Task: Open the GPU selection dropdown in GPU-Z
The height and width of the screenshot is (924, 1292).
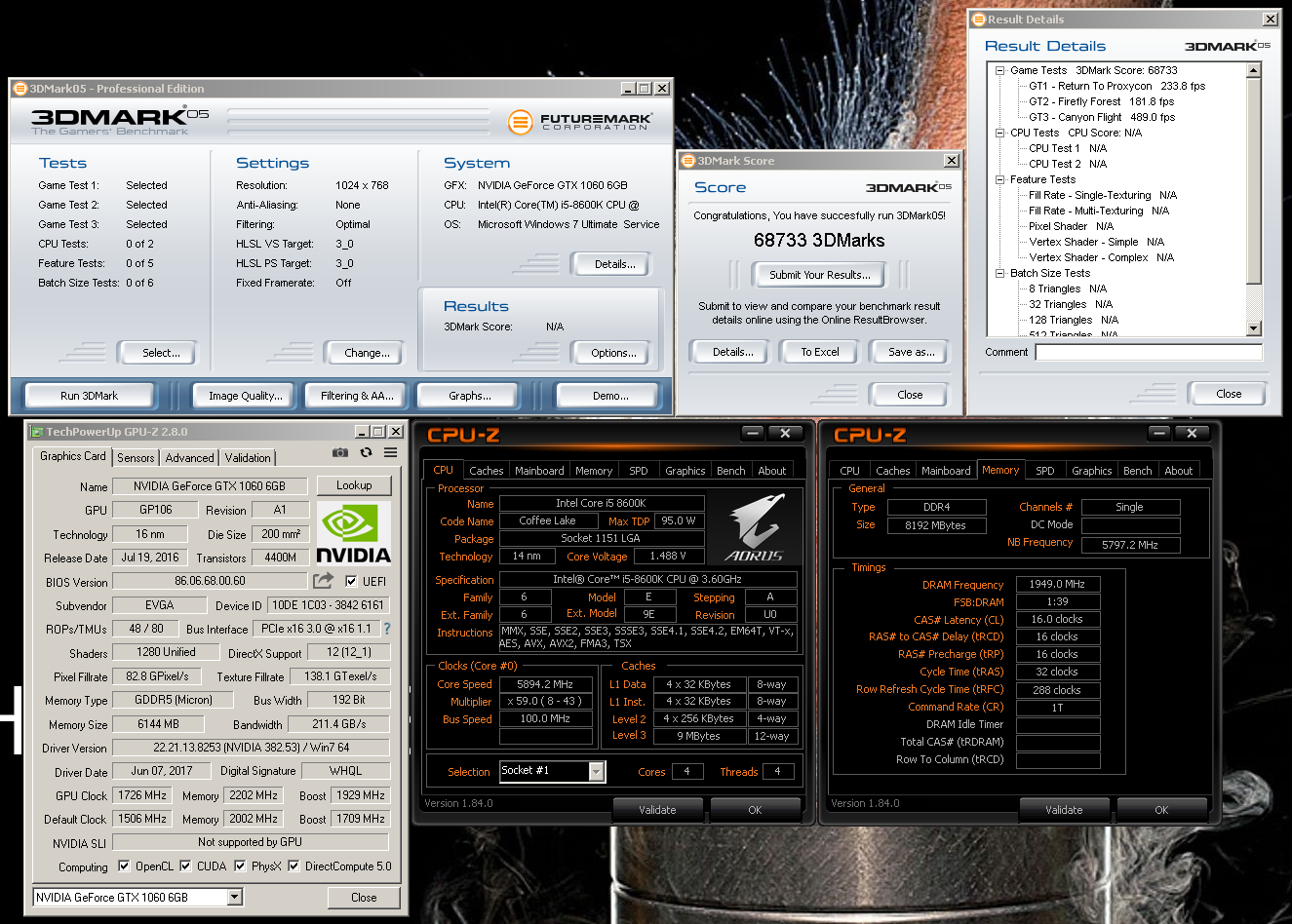Action: [x=235, y=897]
